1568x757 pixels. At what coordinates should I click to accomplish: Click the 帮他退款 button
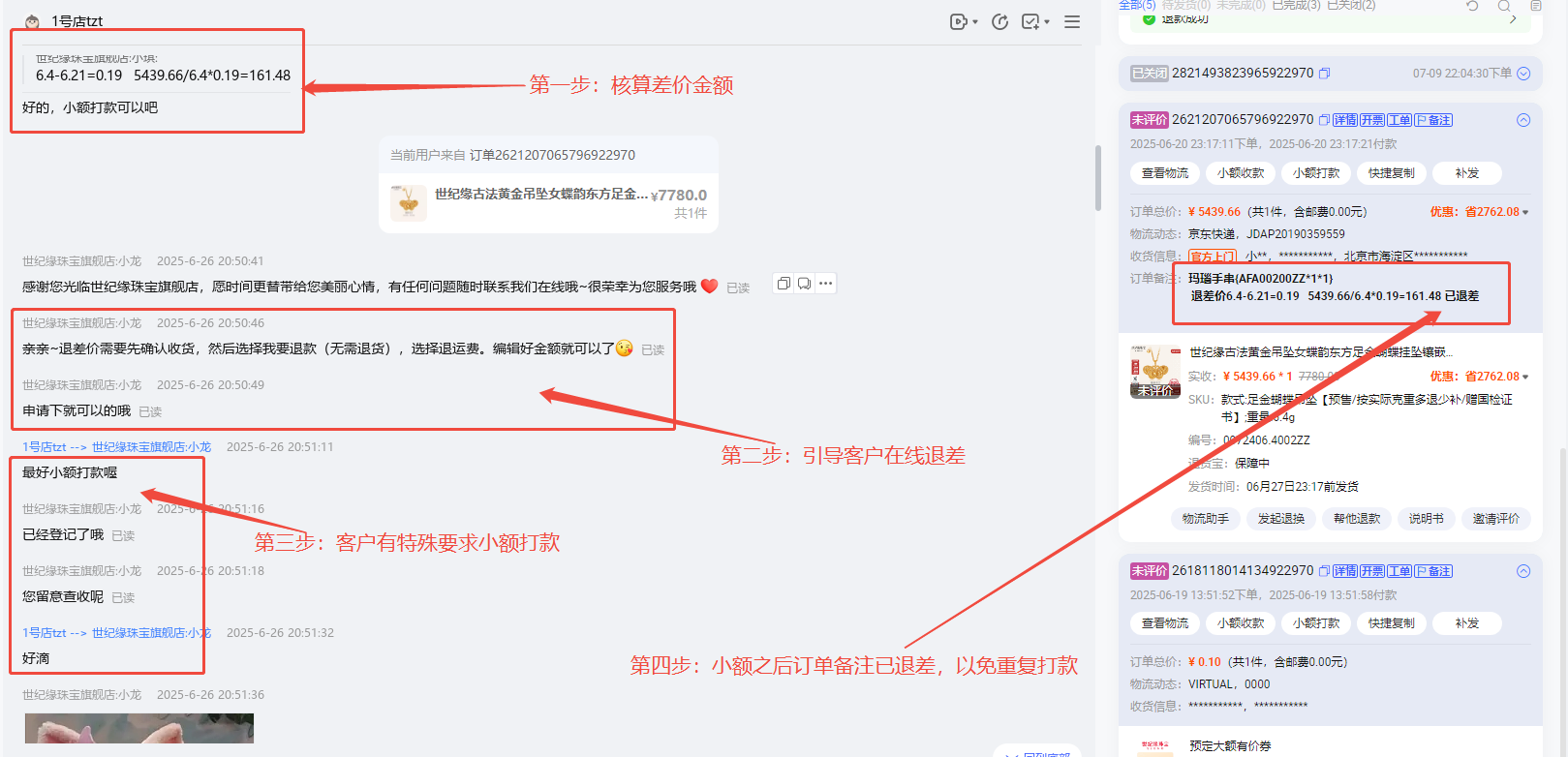tap(1356, 519)
